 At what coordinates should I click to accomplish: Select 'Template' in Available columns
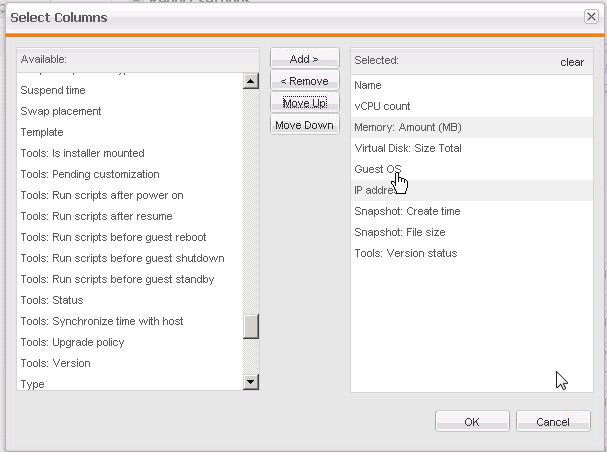coord(42,132)
